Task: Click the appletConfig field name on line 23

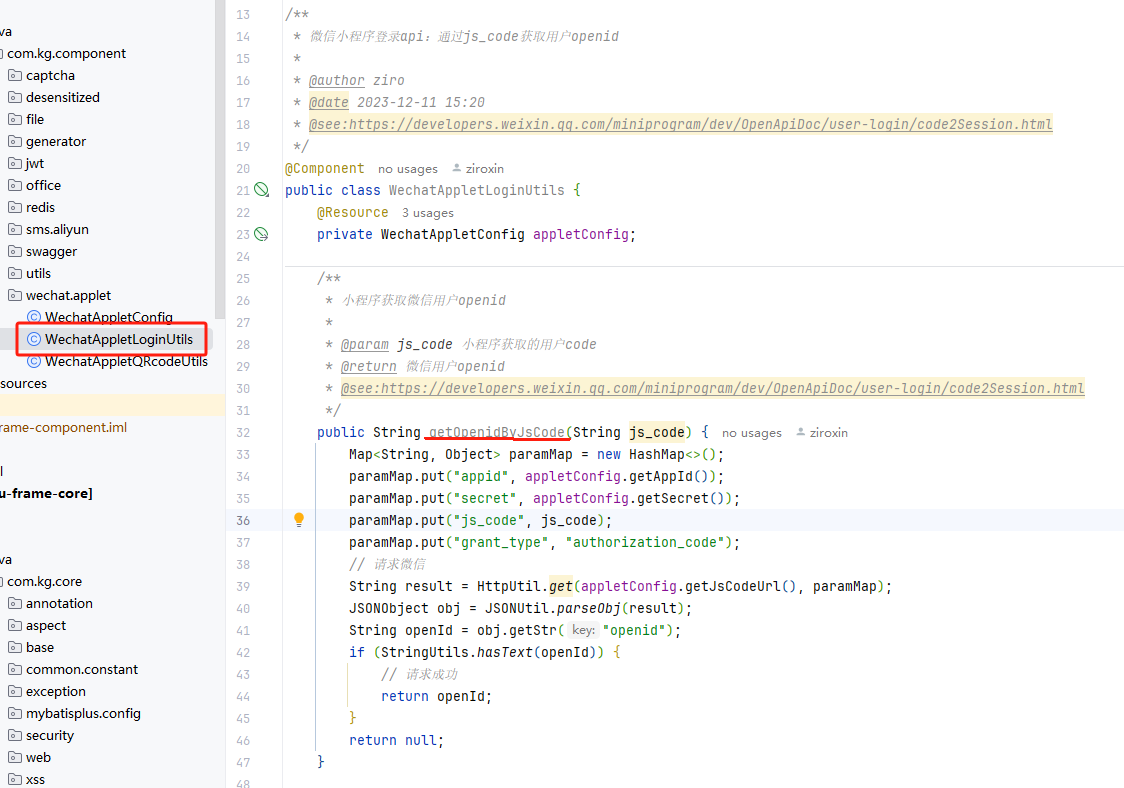Action: coord(581,234)
